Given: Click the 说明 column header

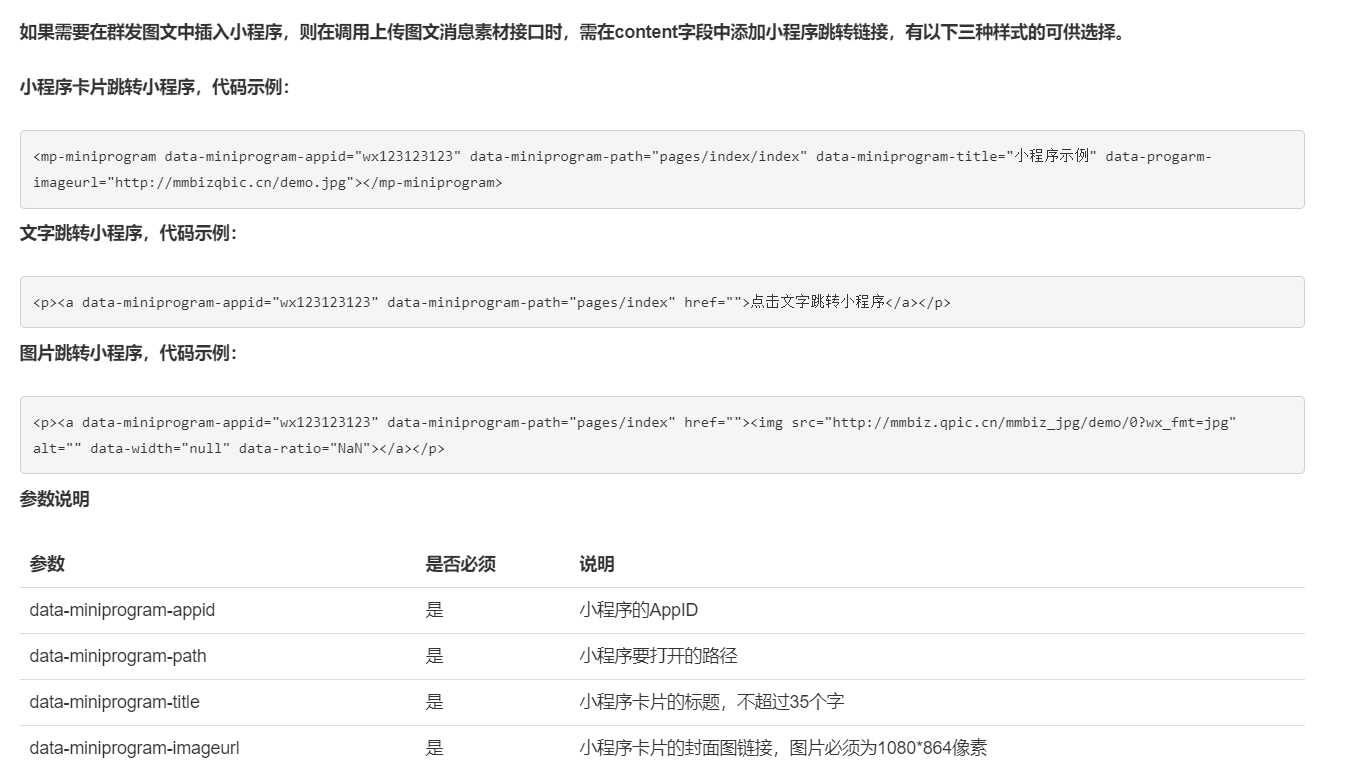Looking at the screenshot, I should [x=597, y=564].
